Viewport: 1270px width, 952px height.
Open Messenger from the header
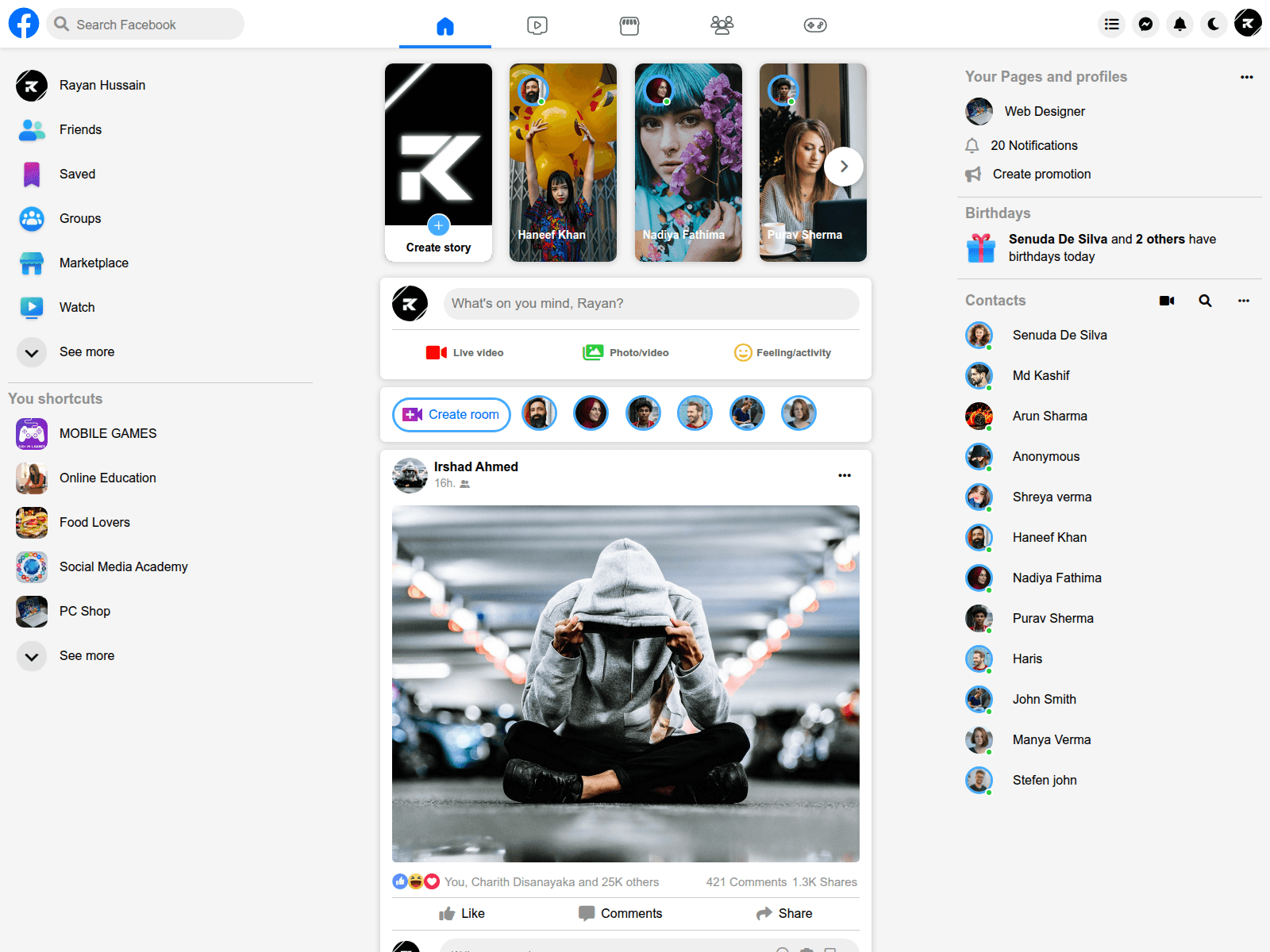[x=1146, y=24]
